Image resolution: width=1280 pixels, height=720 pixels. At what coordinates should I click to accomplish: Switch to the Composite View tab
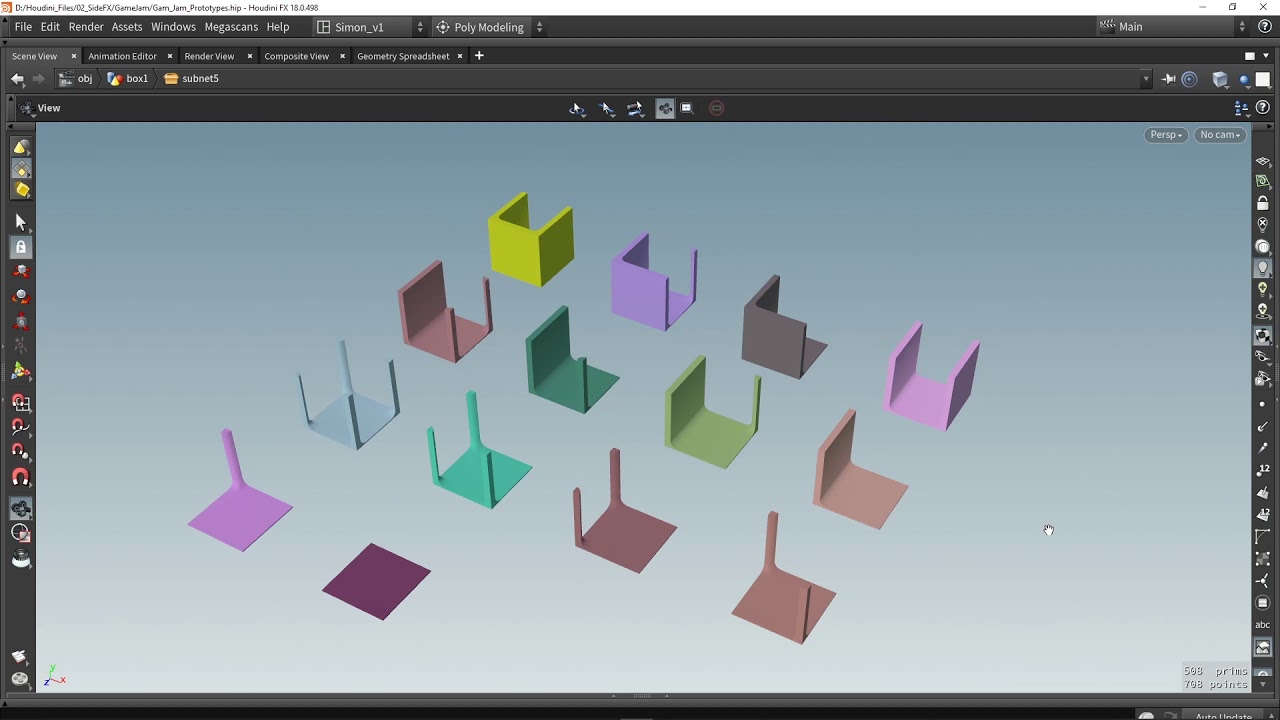[296, 56]
